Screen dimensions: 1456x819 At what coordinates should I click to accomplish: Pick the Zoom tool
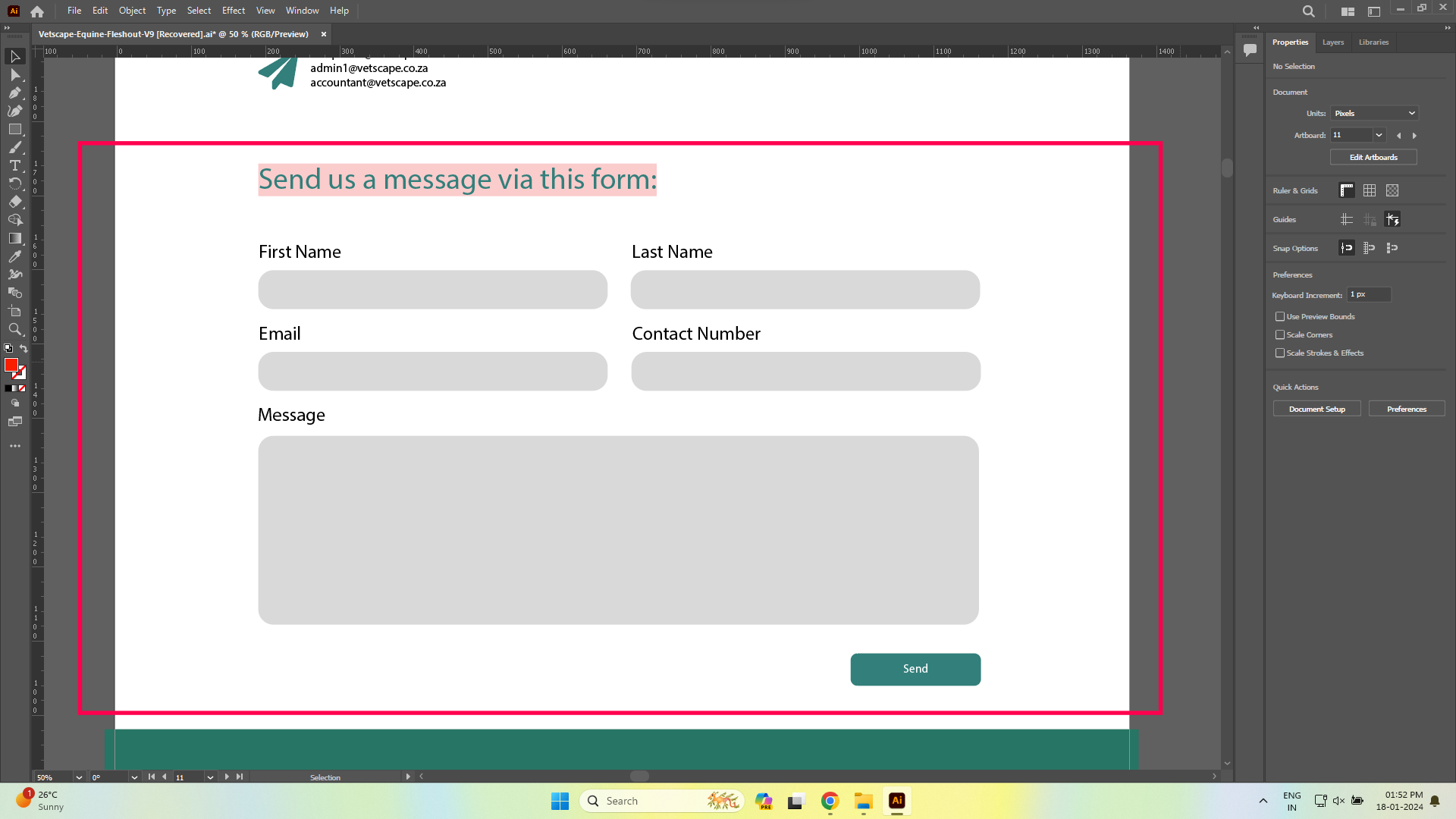click(14, 329)
